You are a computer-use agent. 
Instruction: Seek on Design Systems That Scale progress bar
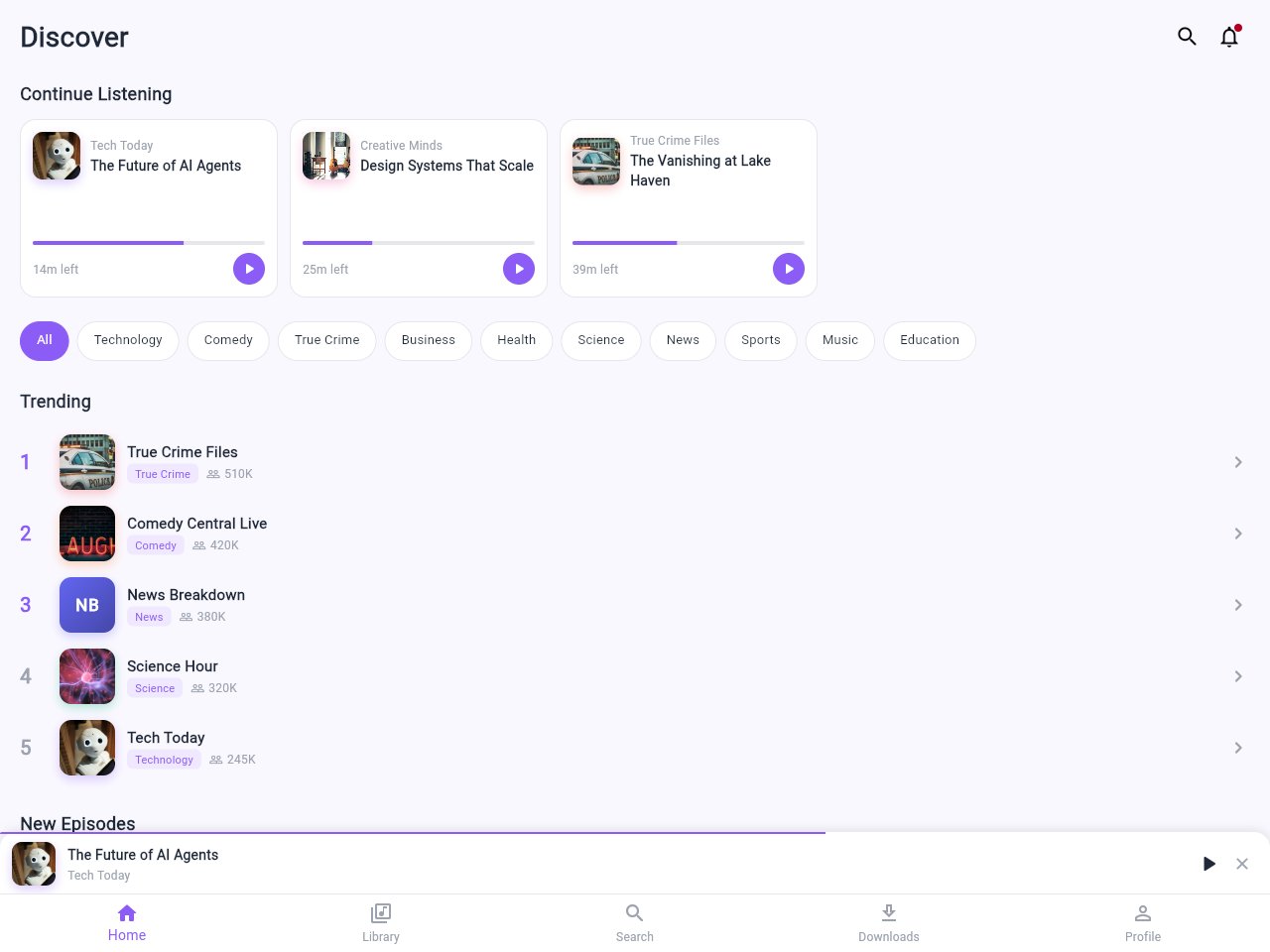coord(419,243)
